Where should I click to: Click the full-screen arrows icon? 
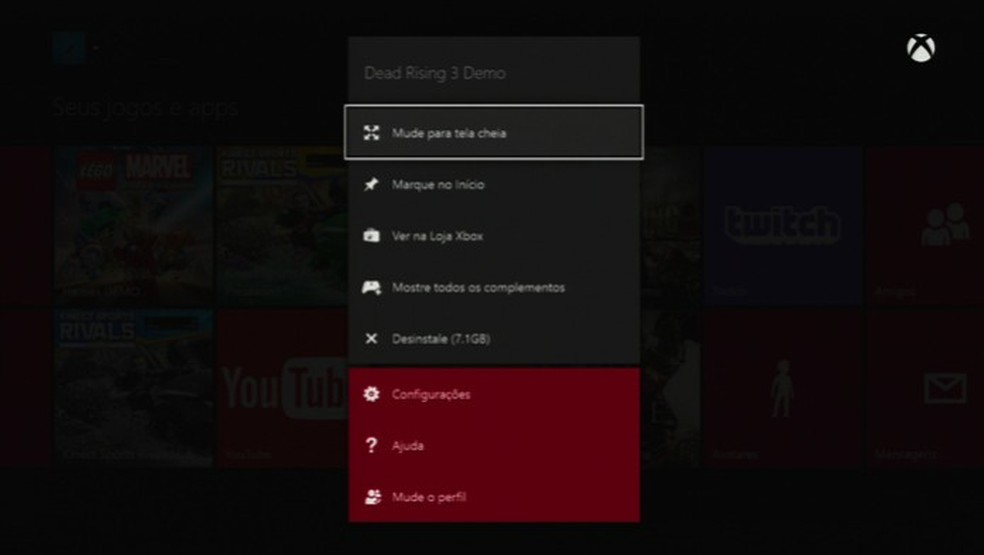point(371,133)
